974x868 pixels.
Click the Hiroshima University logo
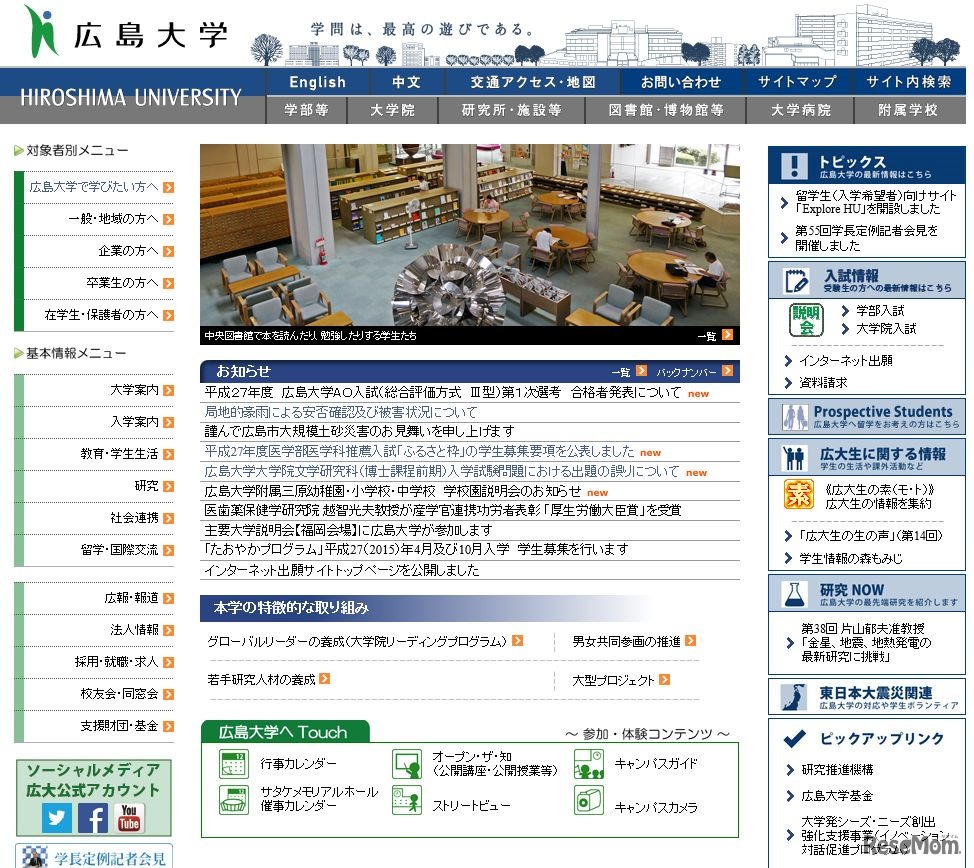click(x=127, y=32)
